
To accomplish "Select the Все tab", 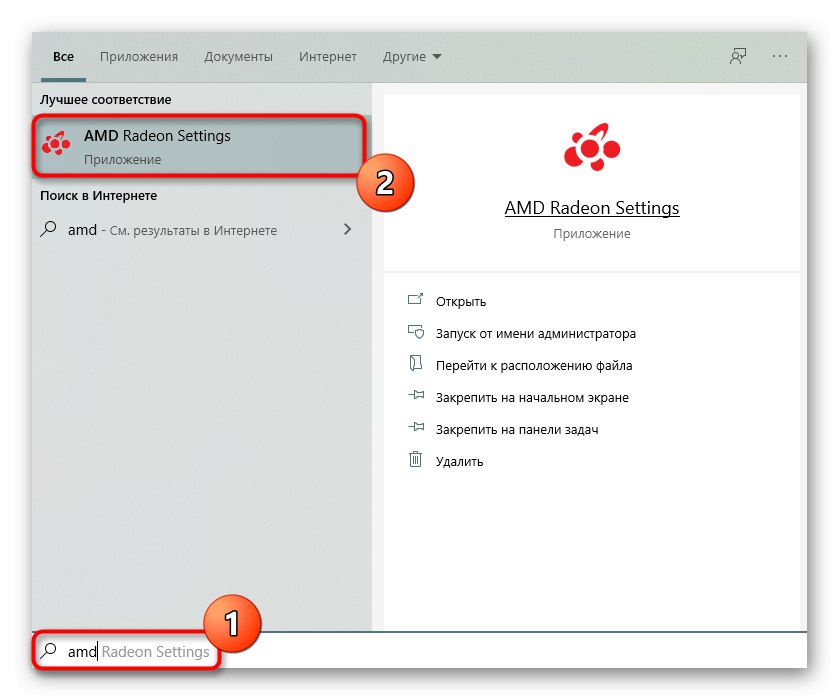I will point(63,57).
